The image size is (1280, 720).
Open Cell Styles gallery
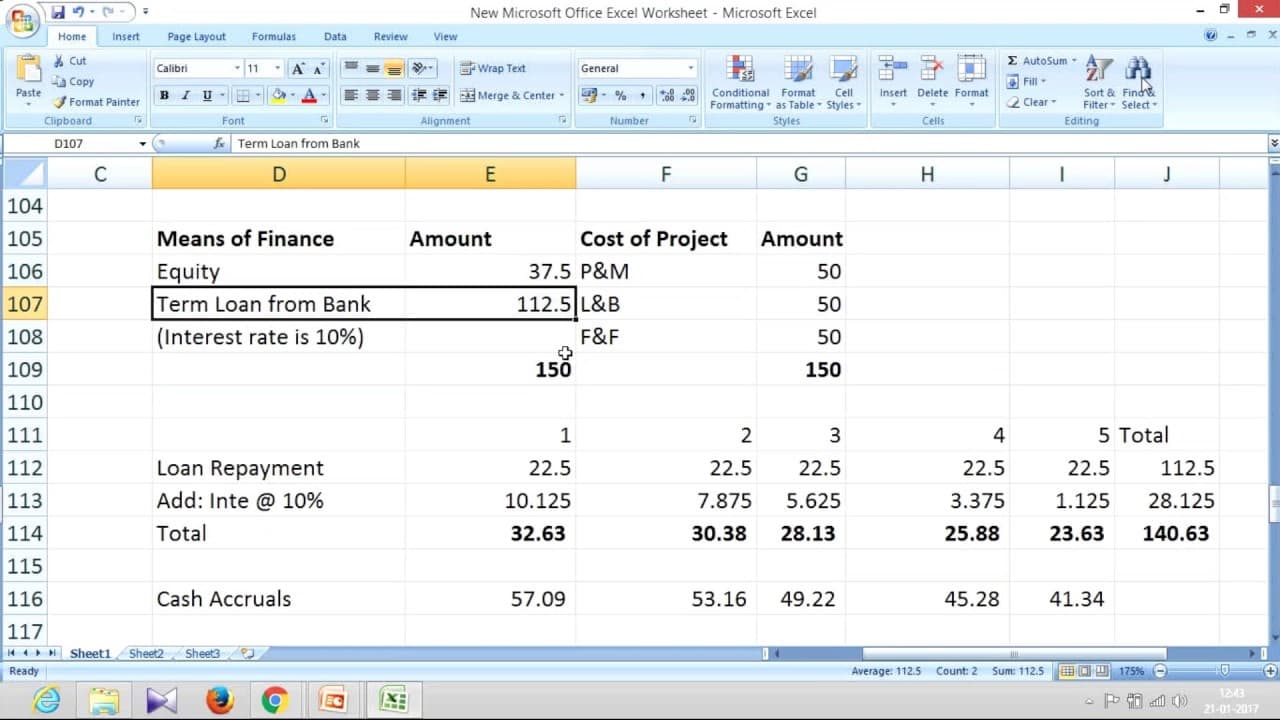[843, 83]
